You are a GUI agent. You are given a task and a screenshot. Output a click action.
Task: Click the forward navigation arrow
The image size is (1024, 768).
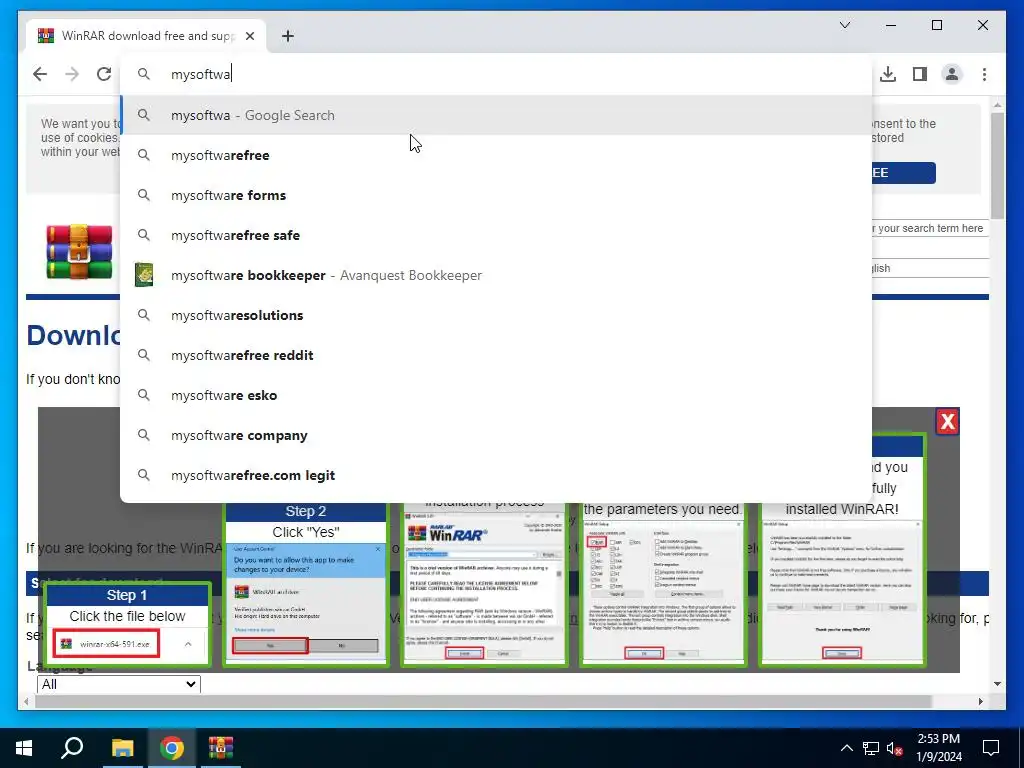click(72, 74)
